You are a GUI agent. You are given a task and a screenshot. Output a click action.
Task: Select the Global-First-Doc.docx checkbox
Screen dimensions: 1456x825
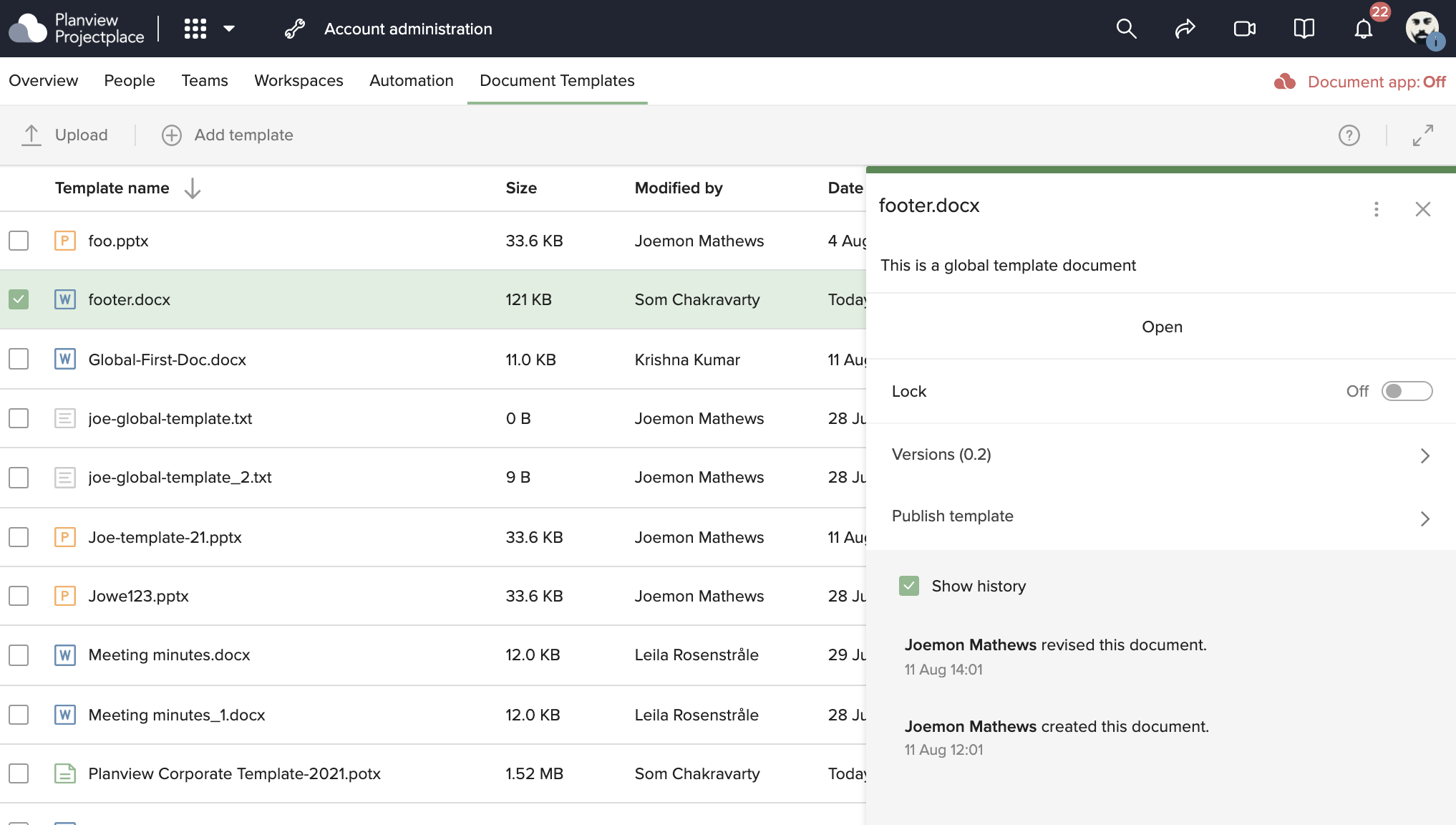point(19,360)
